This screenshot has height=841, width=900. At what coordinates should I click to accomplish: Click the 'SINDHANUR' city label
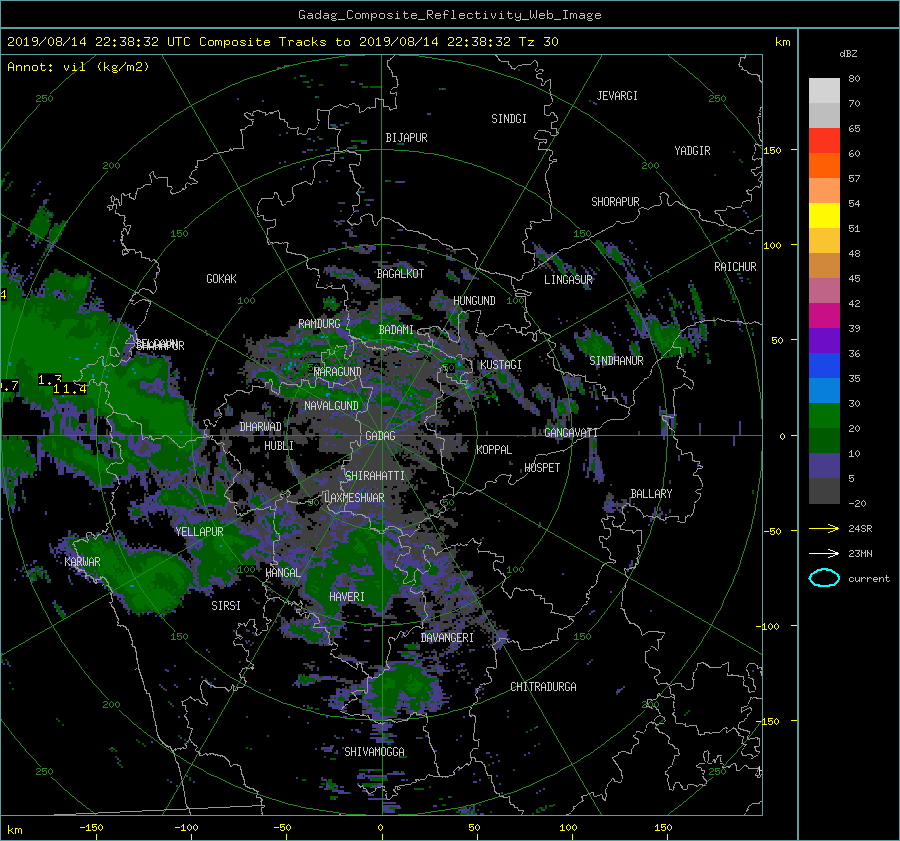(616, 361)
